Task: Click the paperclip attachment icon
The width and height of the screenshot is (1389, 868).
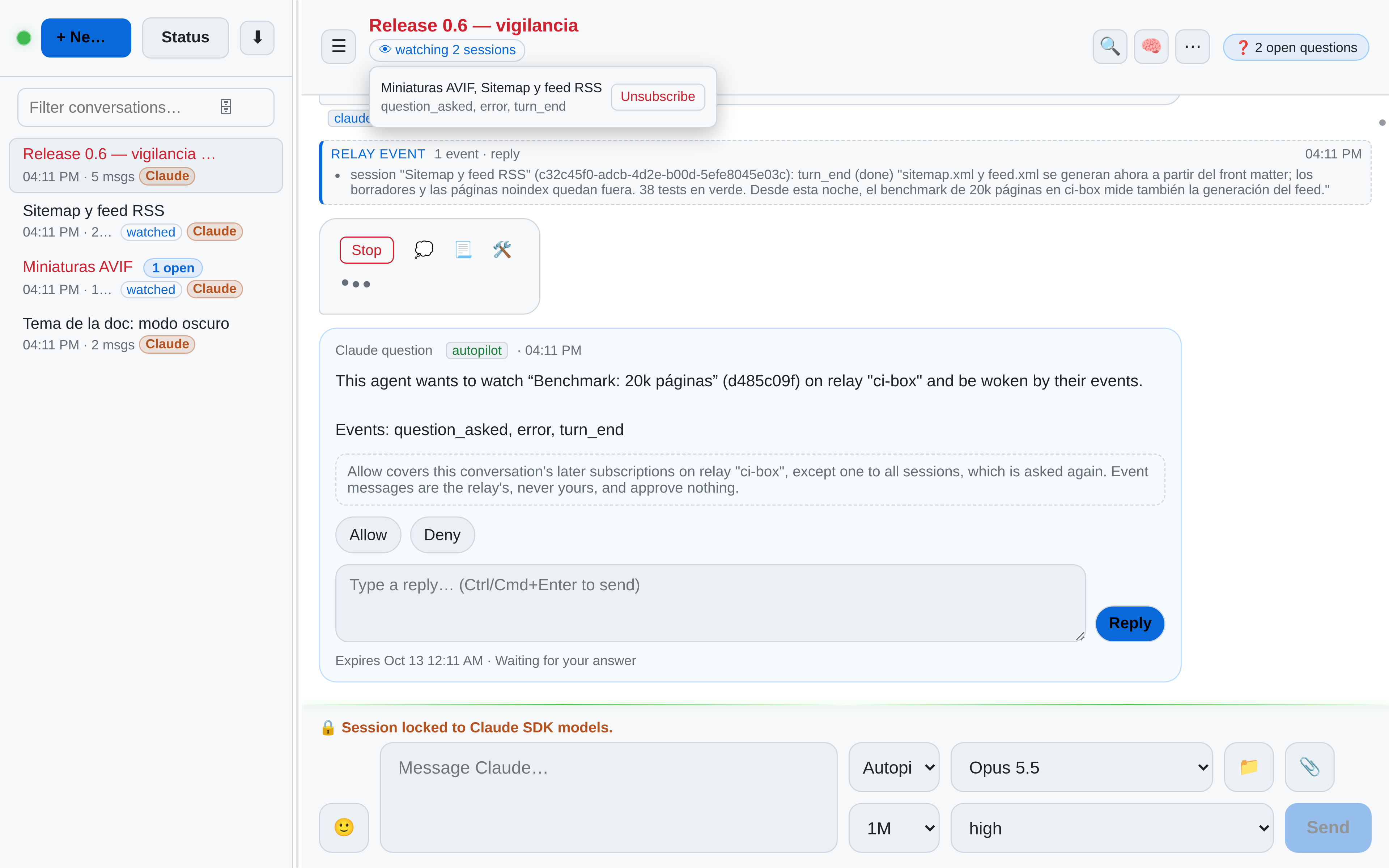Action: 1309,767
